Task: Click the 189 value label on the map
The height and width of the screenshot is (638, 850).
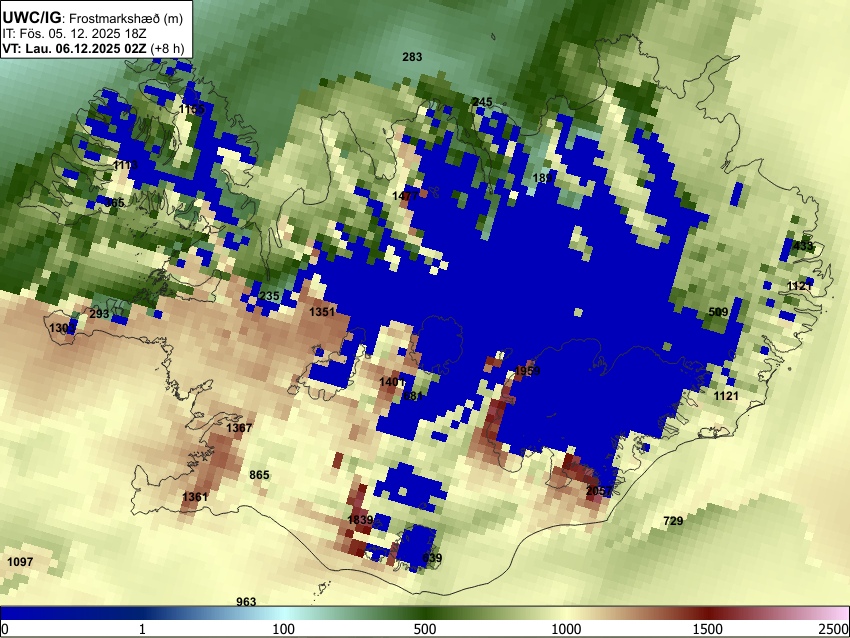Action: click(x=542, y=178)
